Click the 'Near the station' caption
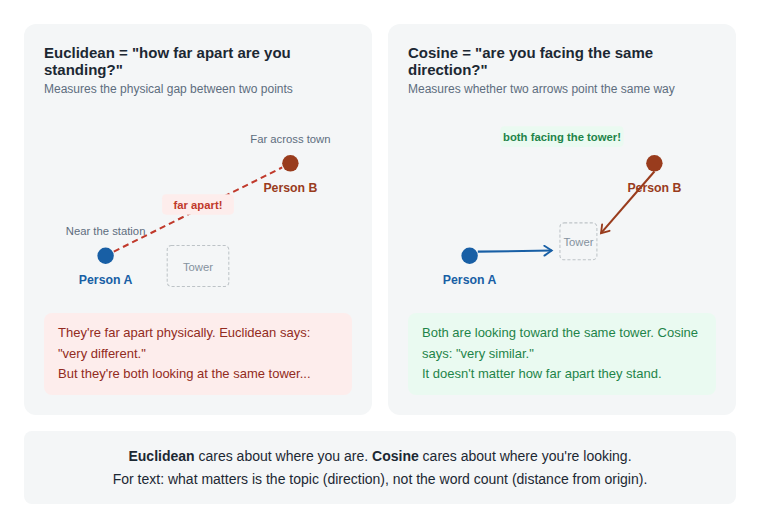This screenshot has width=760, height=528. coord(105,231)
